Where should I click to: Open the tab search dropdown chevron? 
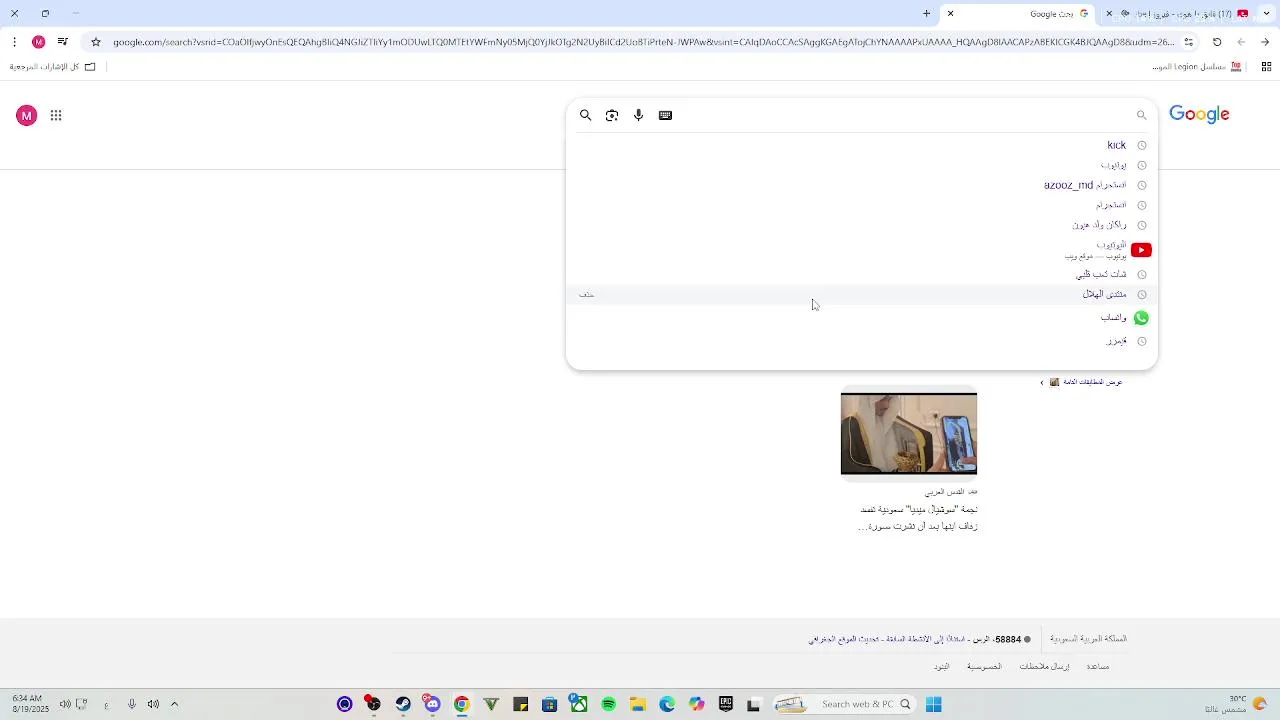[1267, 14]
